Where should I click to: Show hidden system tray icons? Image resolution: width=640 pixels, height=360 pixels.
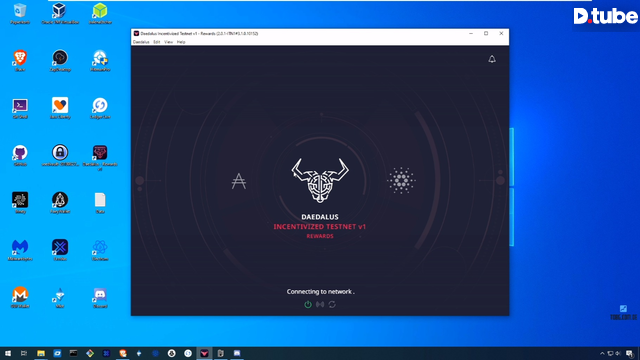[x=602, y=353]
